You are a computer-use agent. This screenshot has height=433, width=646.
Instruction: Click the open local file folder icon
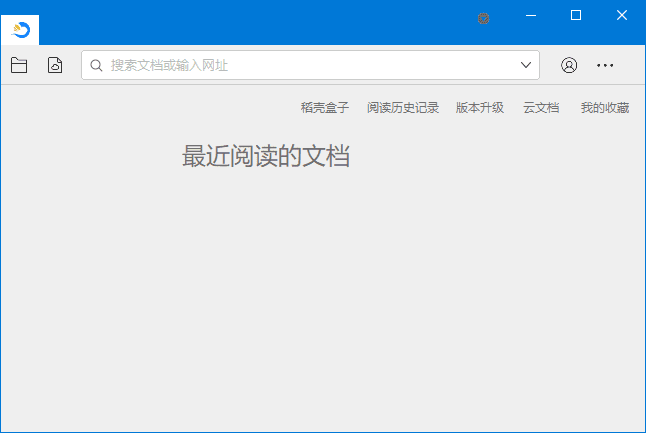point(19,65)
